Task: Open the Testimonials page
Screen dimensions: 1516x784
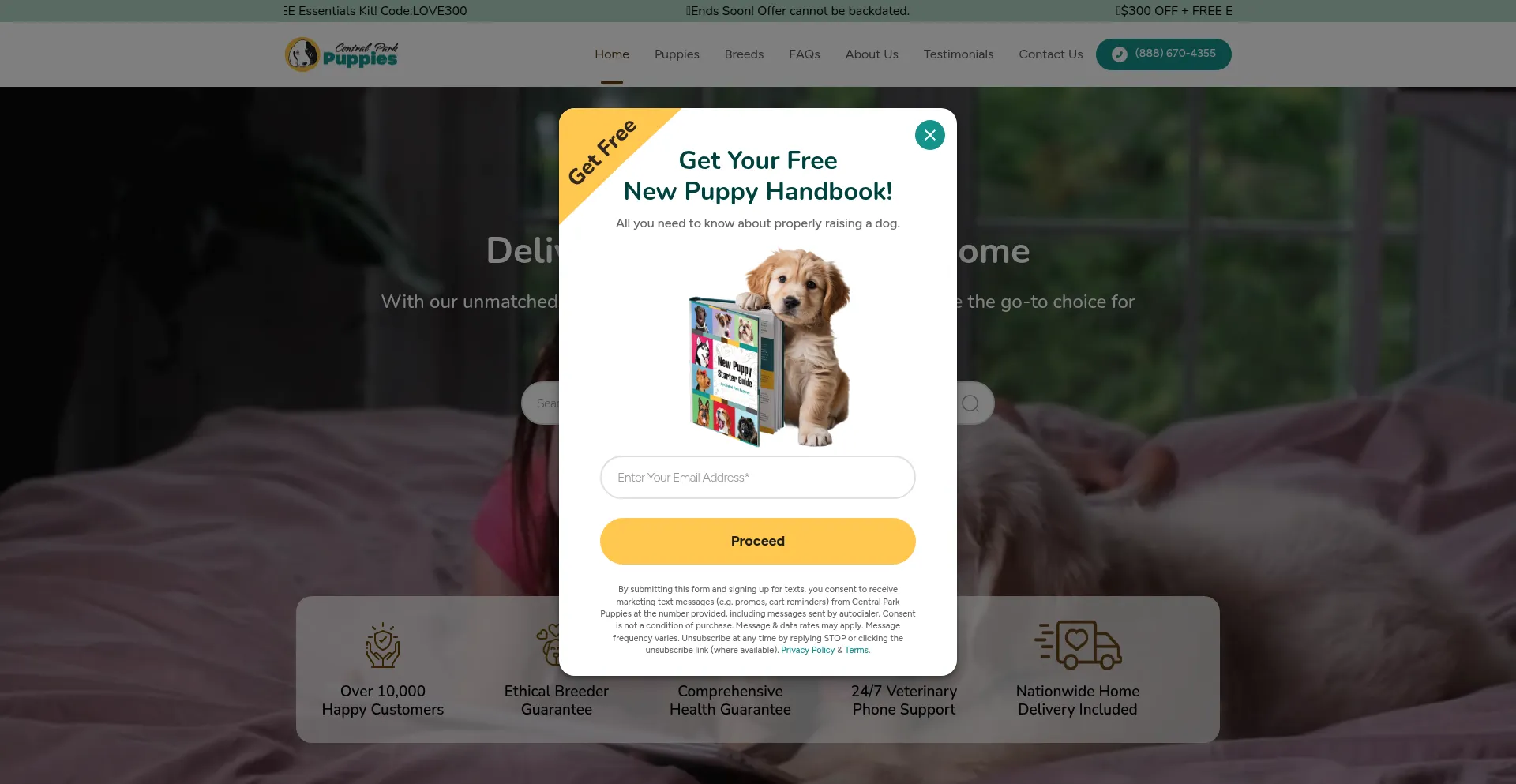Action: (959, 54)
